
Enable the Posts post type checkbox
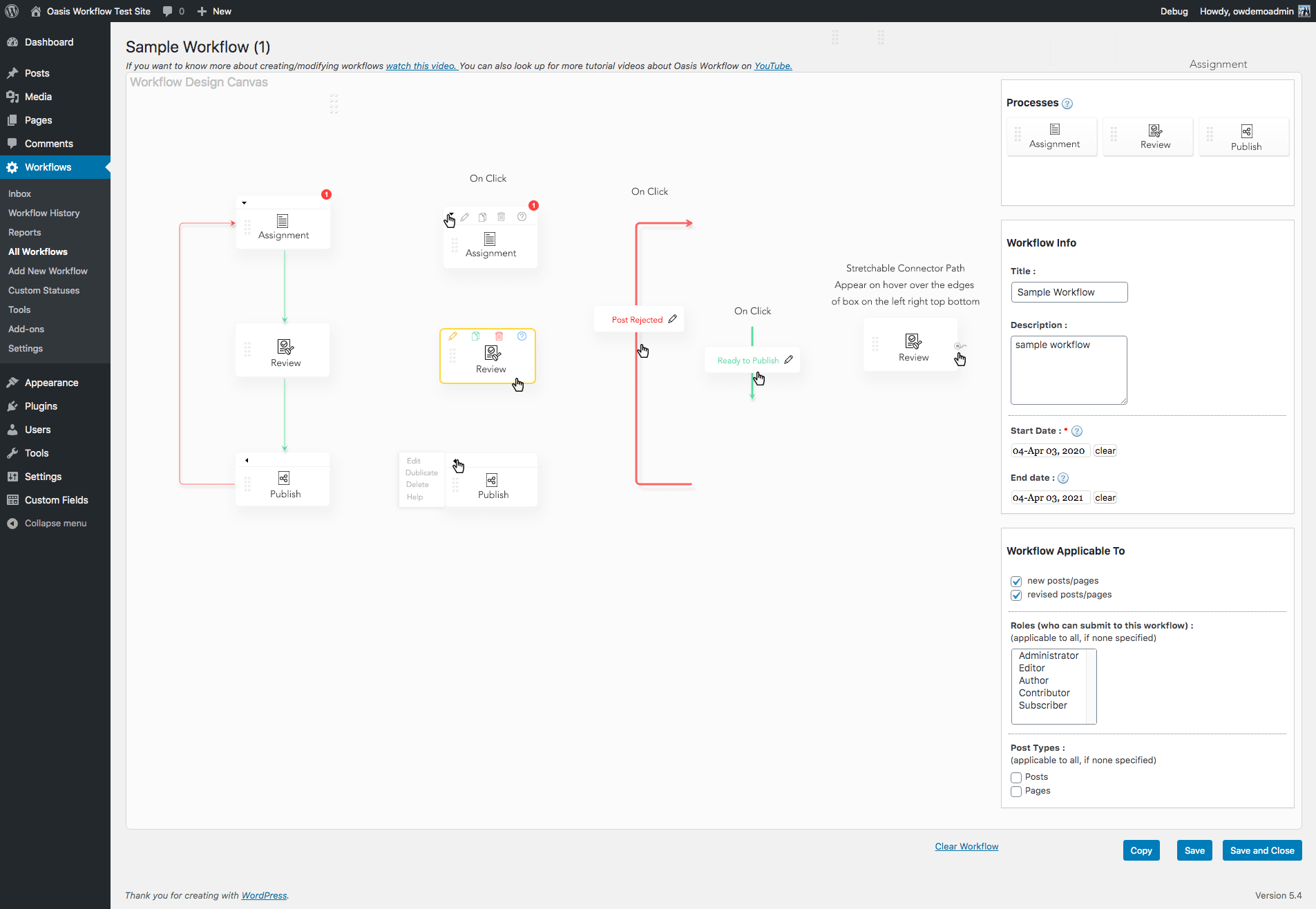(x=1016, y=777)
